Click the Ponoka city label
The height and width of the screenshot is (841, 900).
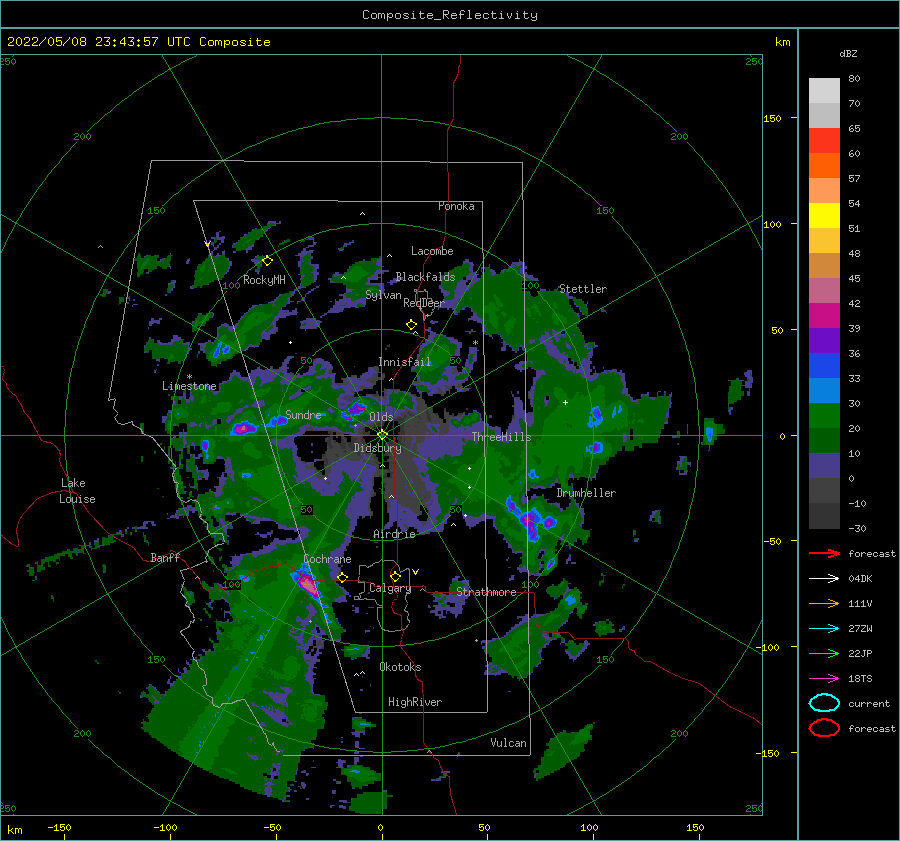(456, 206)
